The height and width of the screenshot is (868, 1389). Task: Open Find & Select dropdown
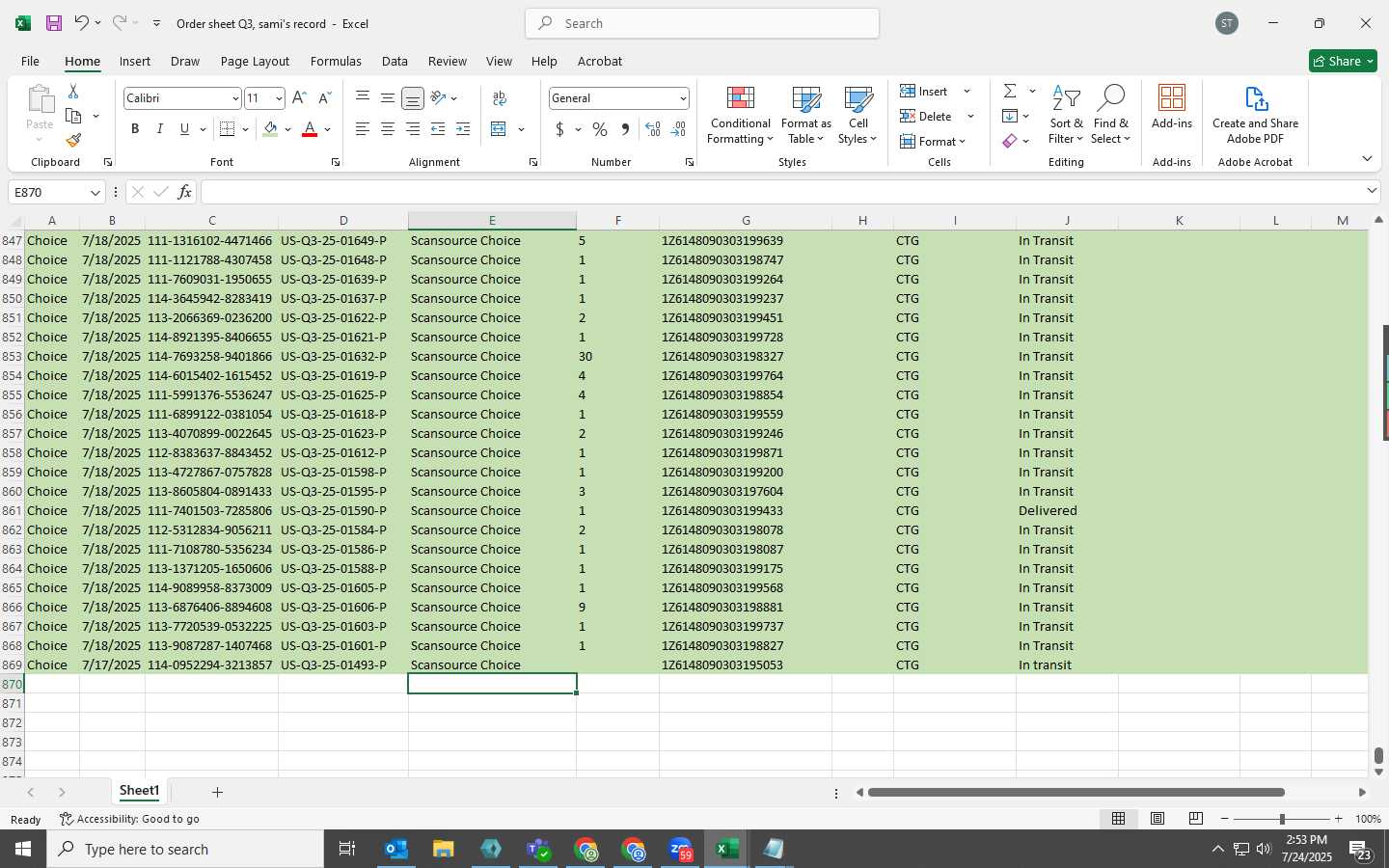1110,114
